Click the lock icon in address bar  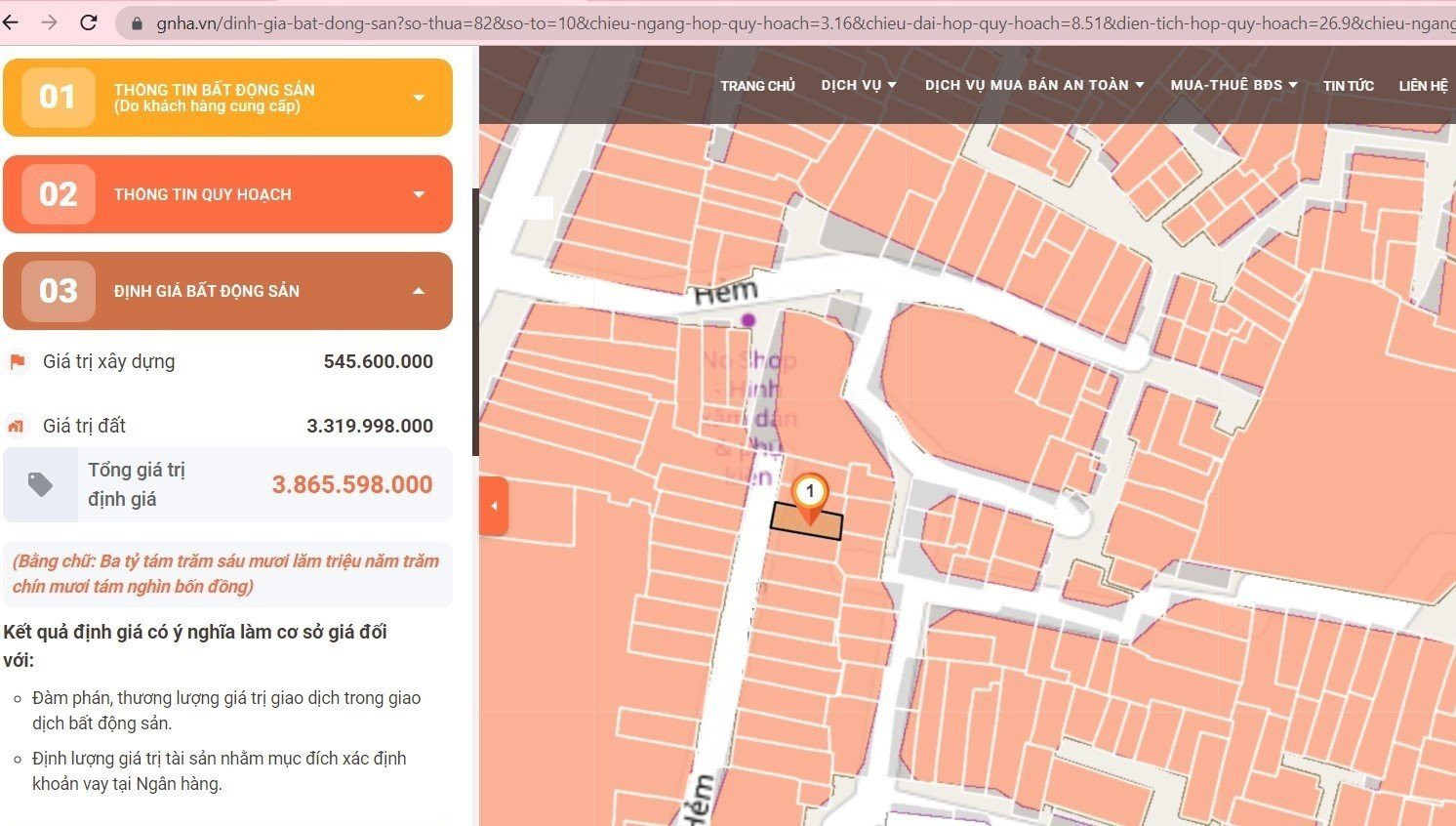point(137,23)
